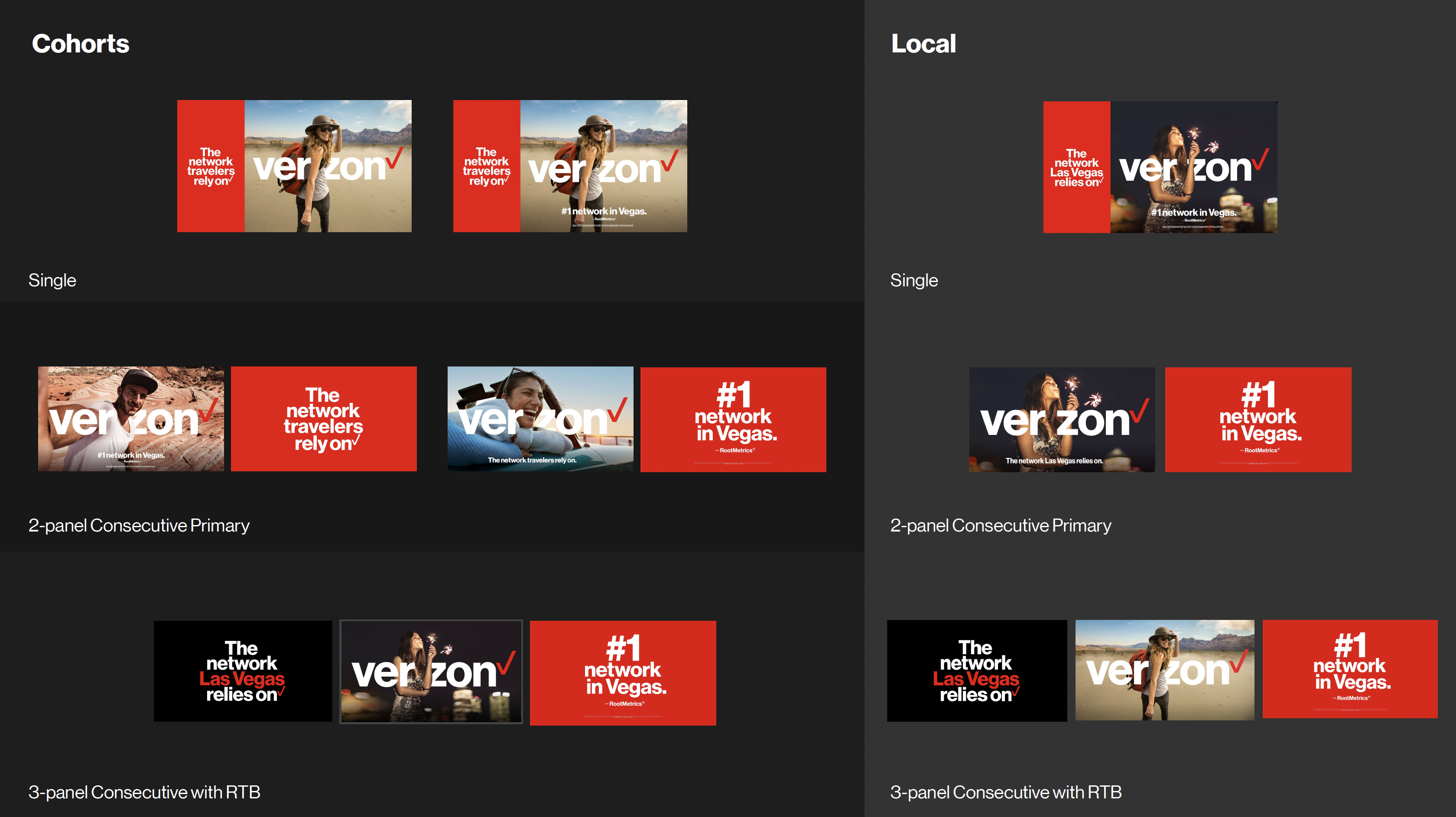Open Cohorts 3-panel sparkler woman Verizon image

point(431,672)
